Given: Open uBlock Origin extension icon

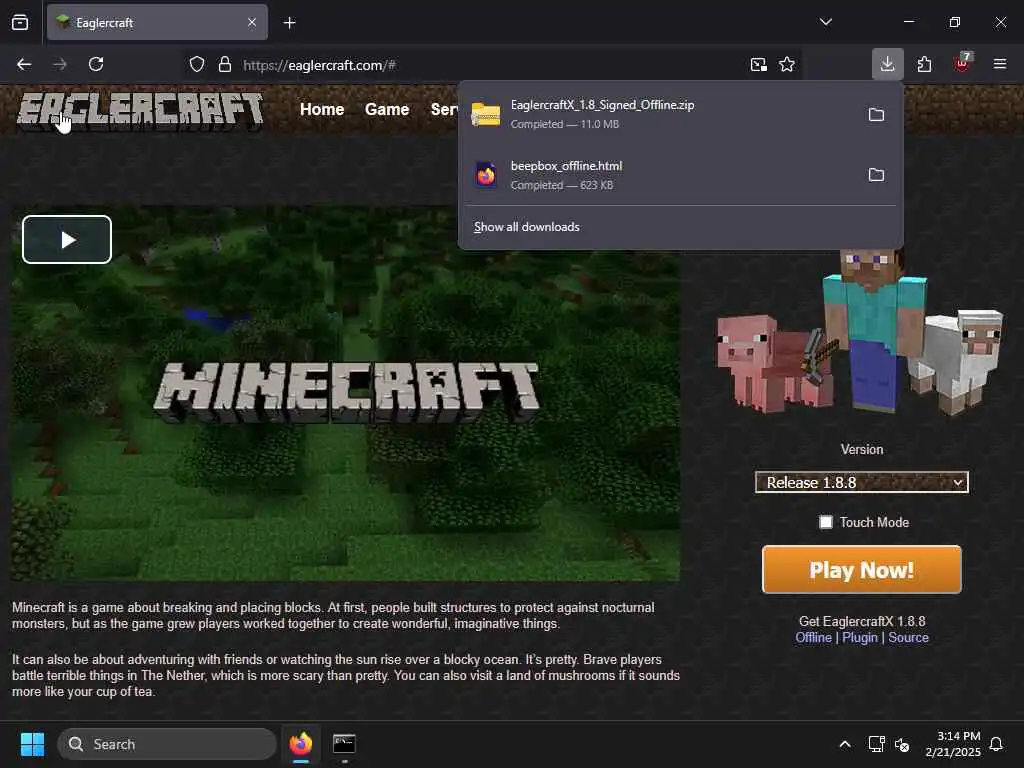Looking at the screenshot, I should coord(962,63).
